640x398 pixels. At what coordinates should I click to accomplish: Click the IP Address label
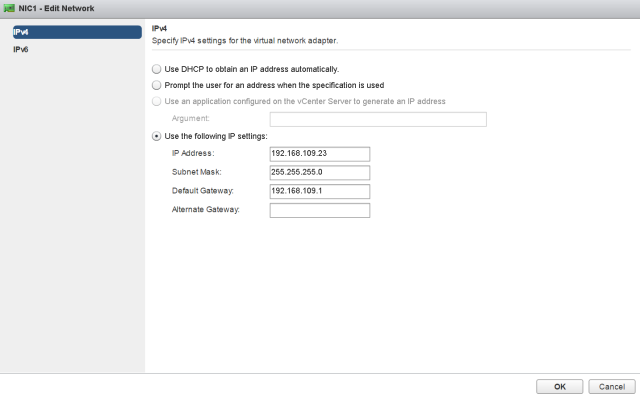[193, 153]
